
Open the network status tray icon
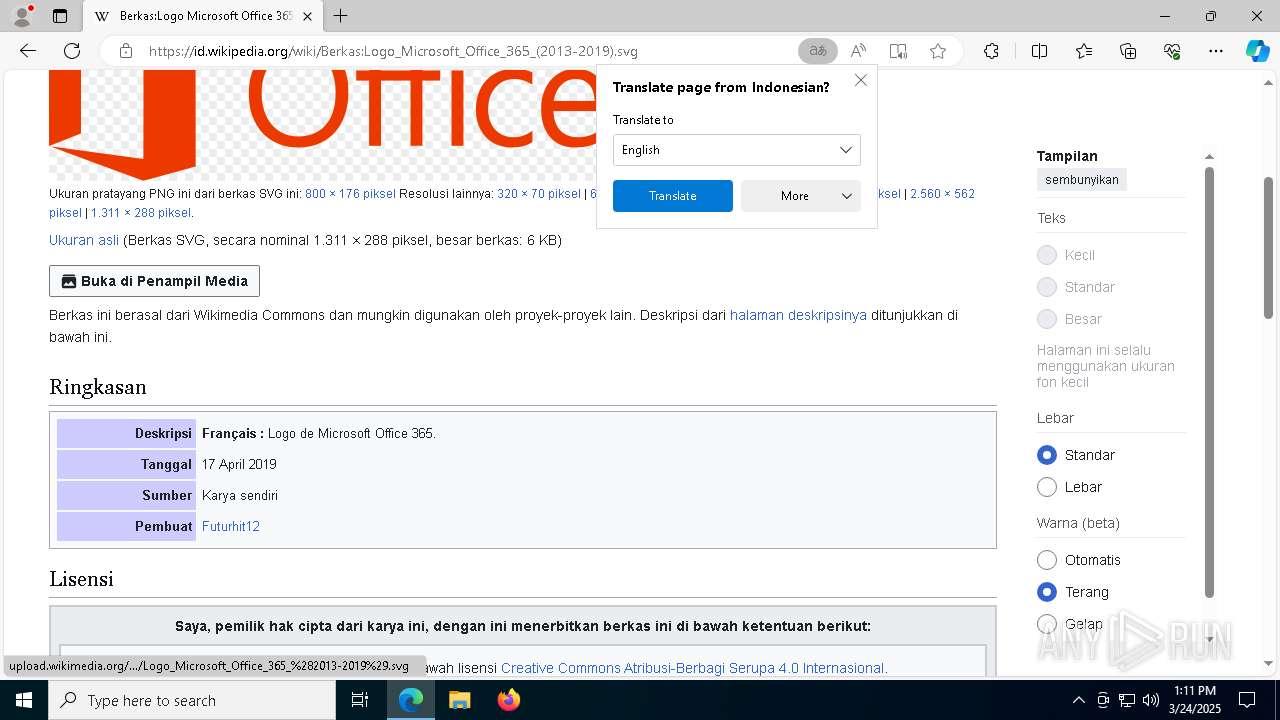click(x=1127, y=700)
